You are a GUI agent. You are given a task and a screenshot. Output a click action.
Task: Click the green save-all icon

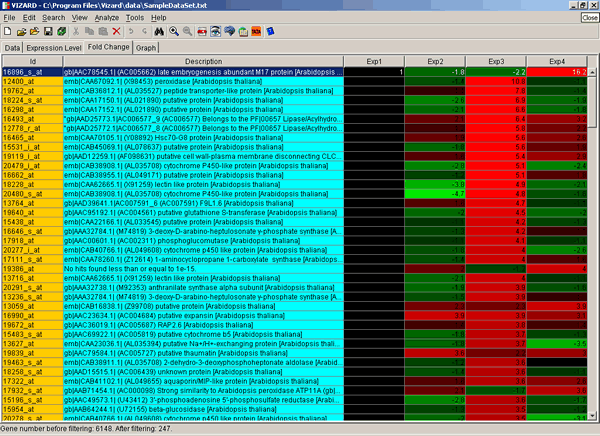[x=61, y=31]
